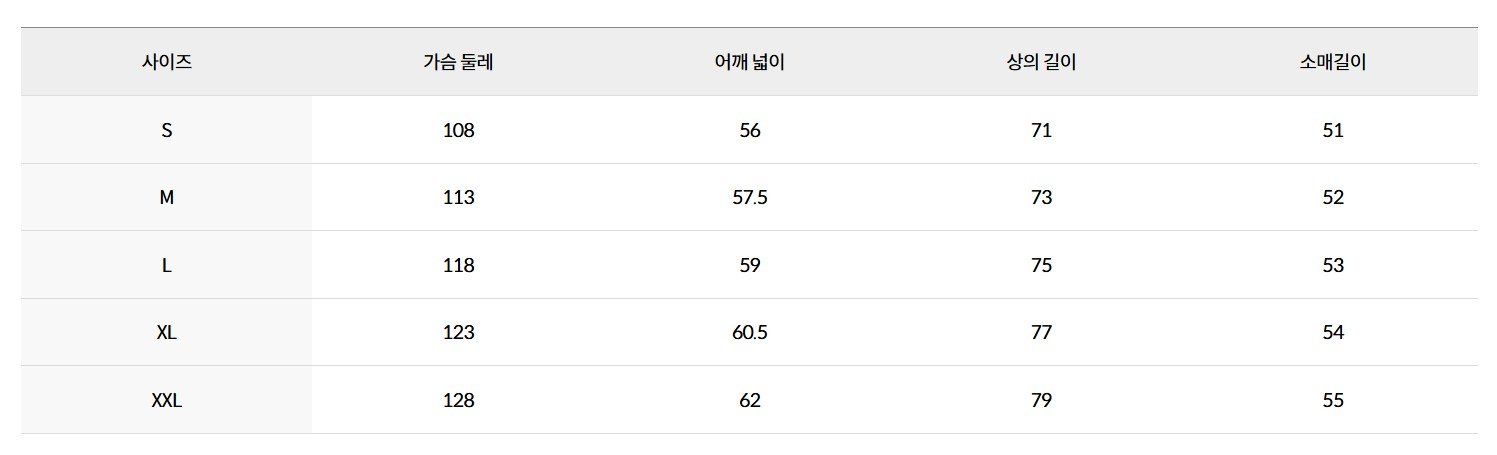Select the S size row label
The width and height of the screenshot is (1497, 455).
pyautogui.click(x=167, y=130)
